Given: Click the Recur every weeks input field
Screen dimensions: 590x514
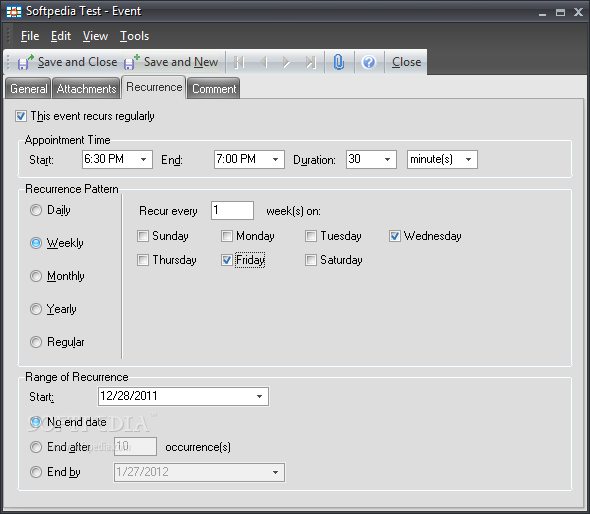Looking at the screenshot, I should point(233,210).
